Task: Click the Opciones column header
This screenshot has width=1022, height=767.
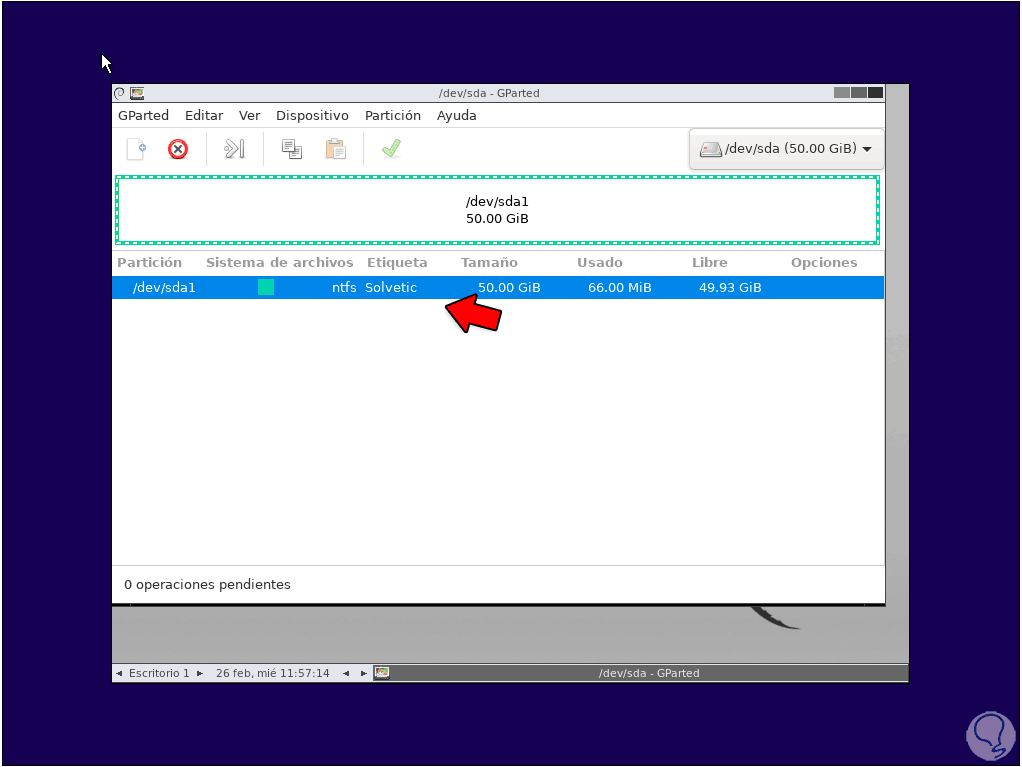Action: click(x=824, y=263)
